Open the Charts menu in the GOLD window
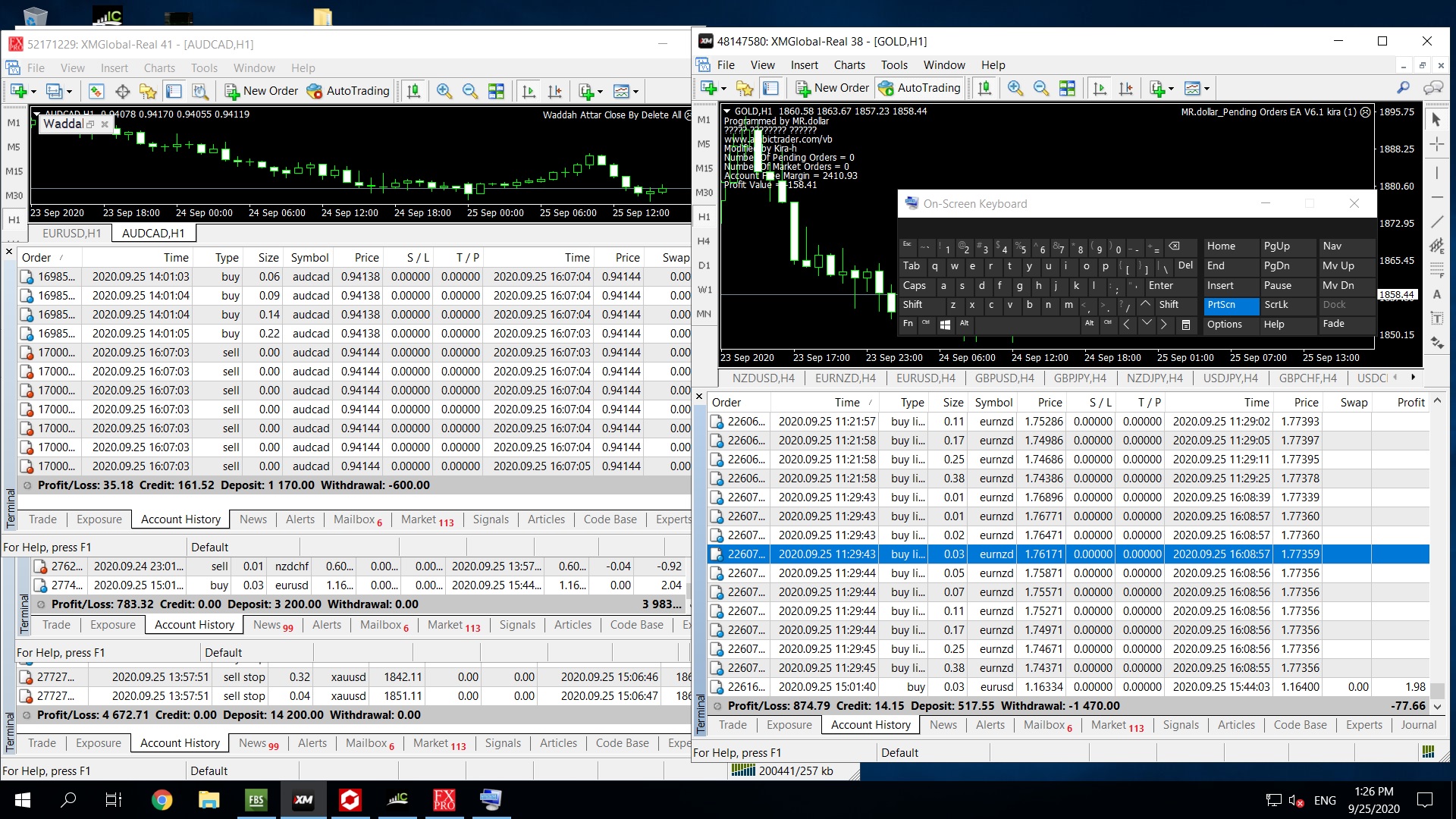 pyautogui.click(x=849, y=65)
